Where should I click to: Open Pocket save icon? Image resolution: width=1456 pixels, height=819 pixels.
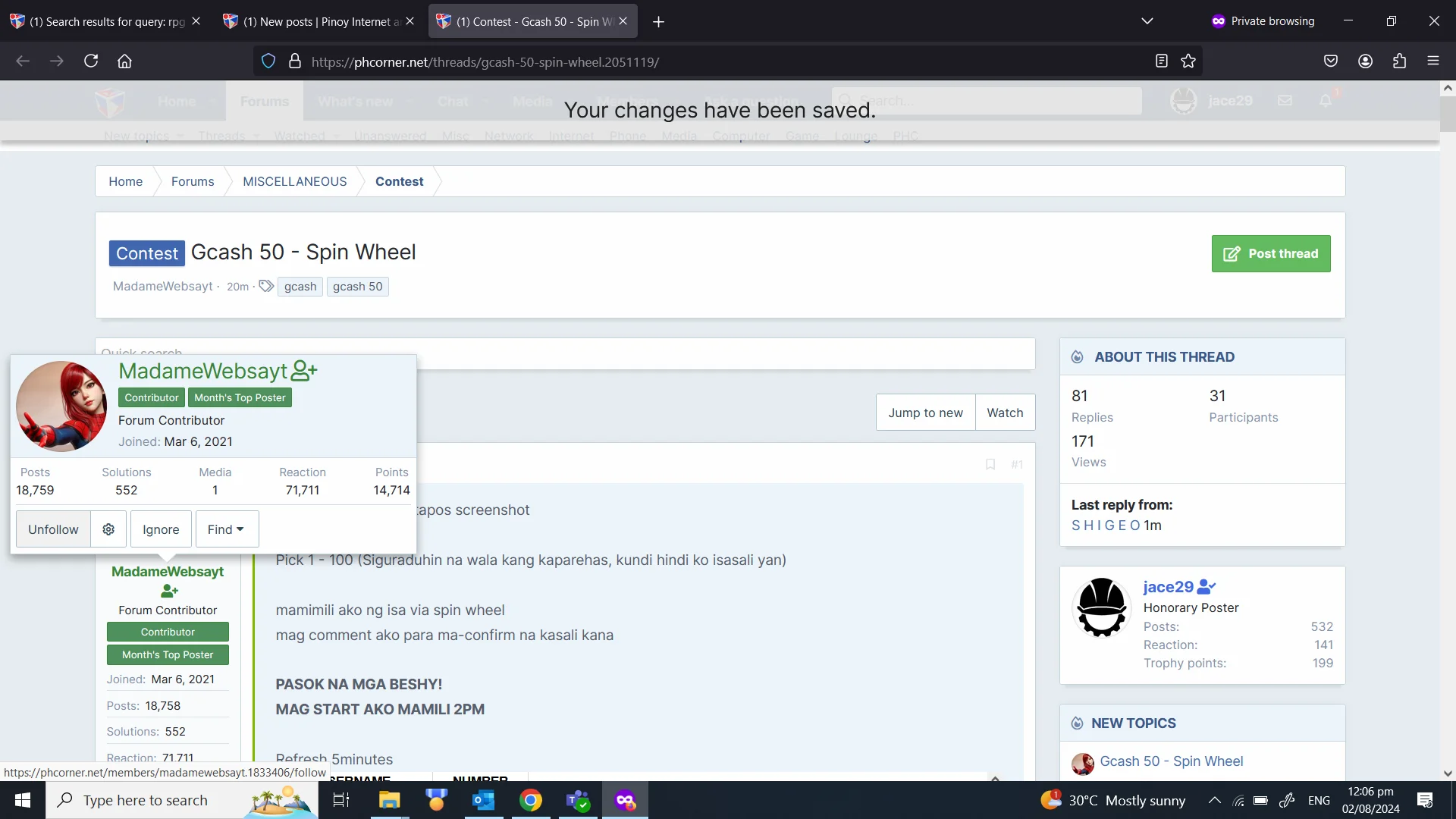[x=1331, y=61]
